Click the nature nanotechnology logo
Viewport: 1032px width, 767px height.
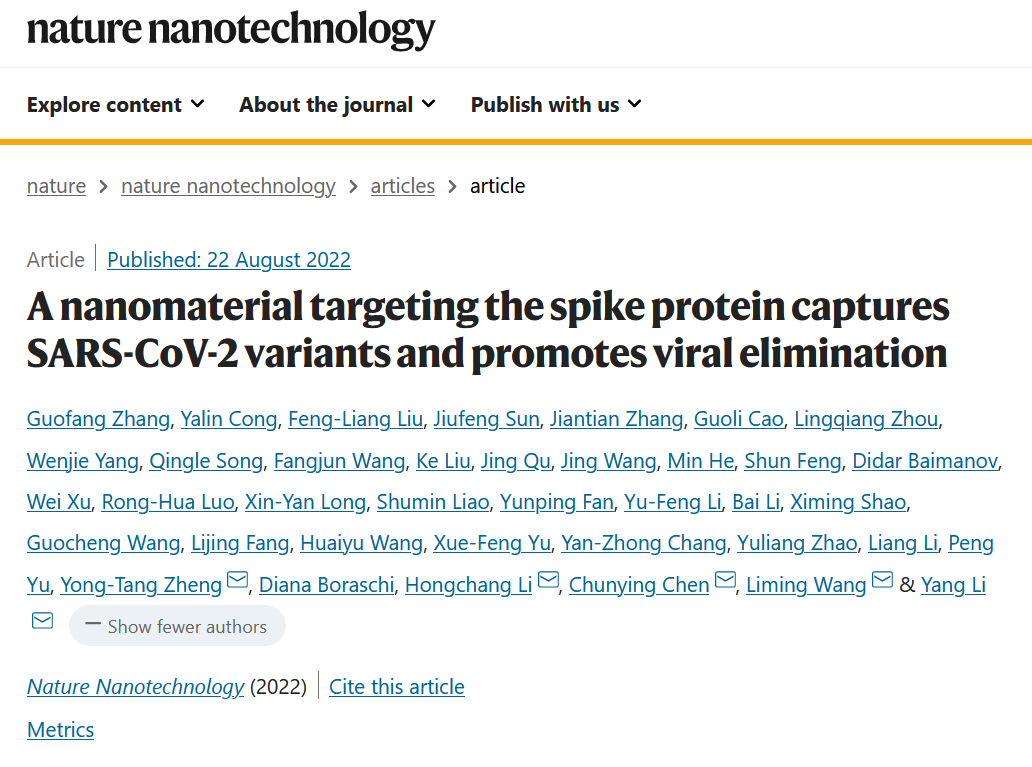tap(231, 30)
